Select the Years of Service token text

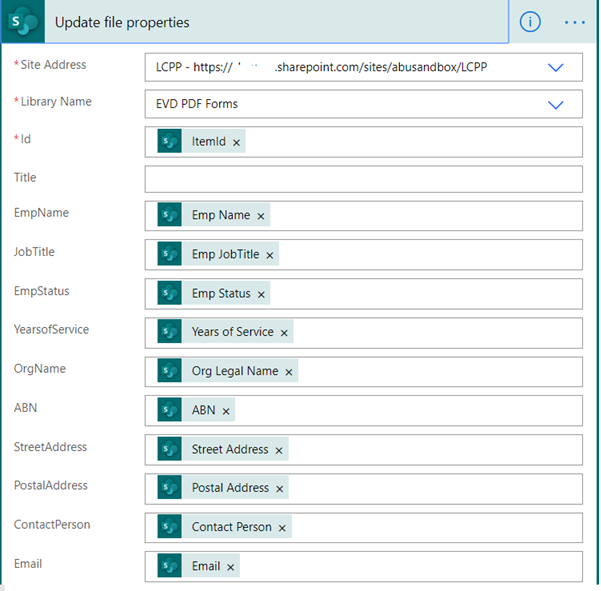click(x=233, y=332)
